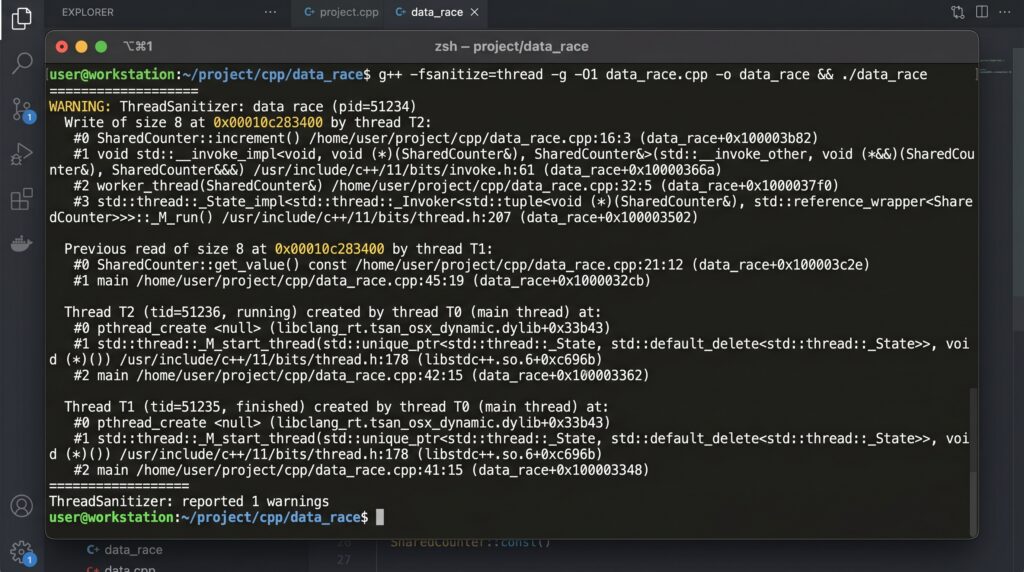The height and width of the screenshot is (572, 1024).
Task: Click the top prompt user@workstation text
Action: click(x=112, y=74)
